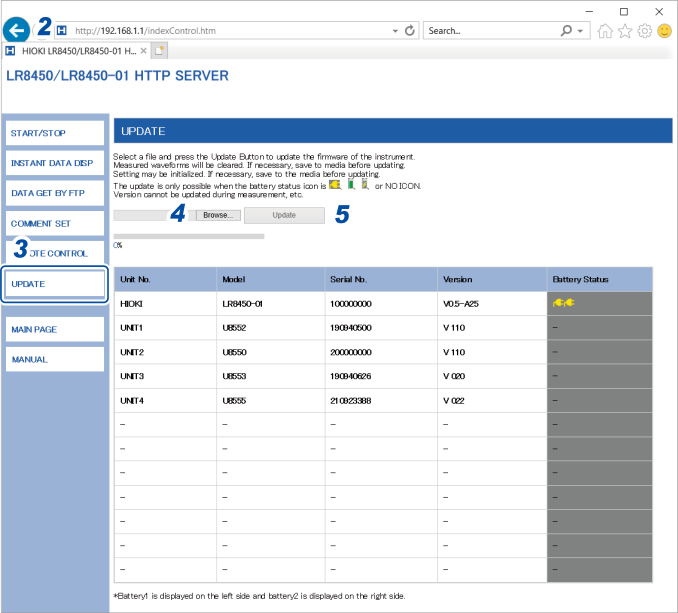Select serial number 190940500
Viewport: 678px width, 613px height.
click(381, 328)
